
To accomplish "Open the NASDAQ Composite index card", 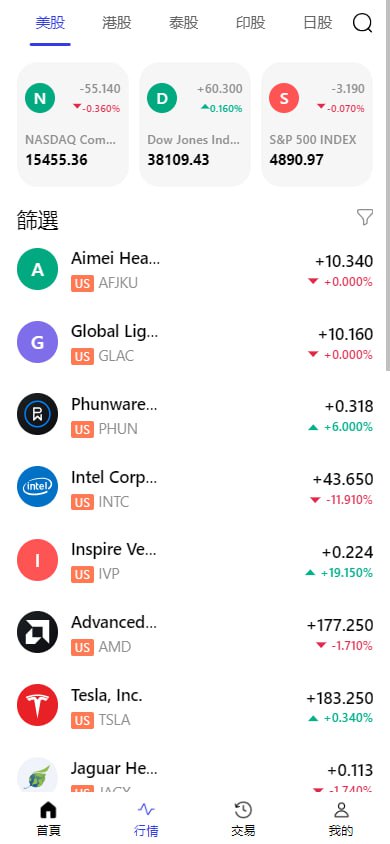I will (x=73, y=124).
